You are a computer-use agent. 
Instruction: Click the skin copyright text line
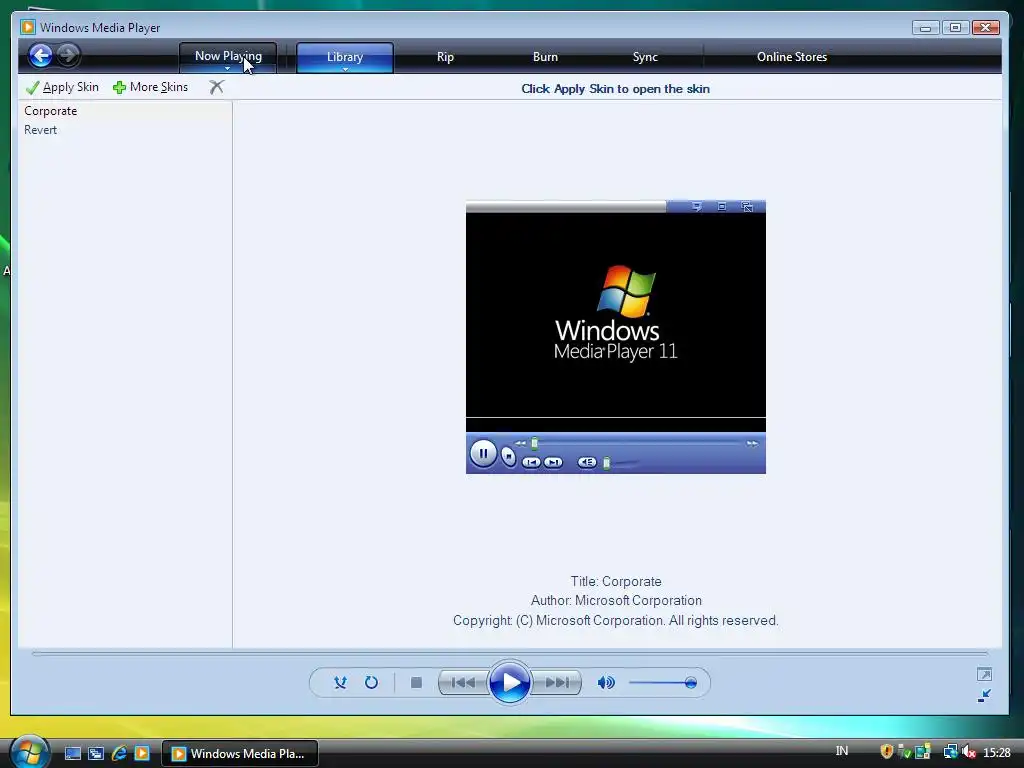coord(616,620)
